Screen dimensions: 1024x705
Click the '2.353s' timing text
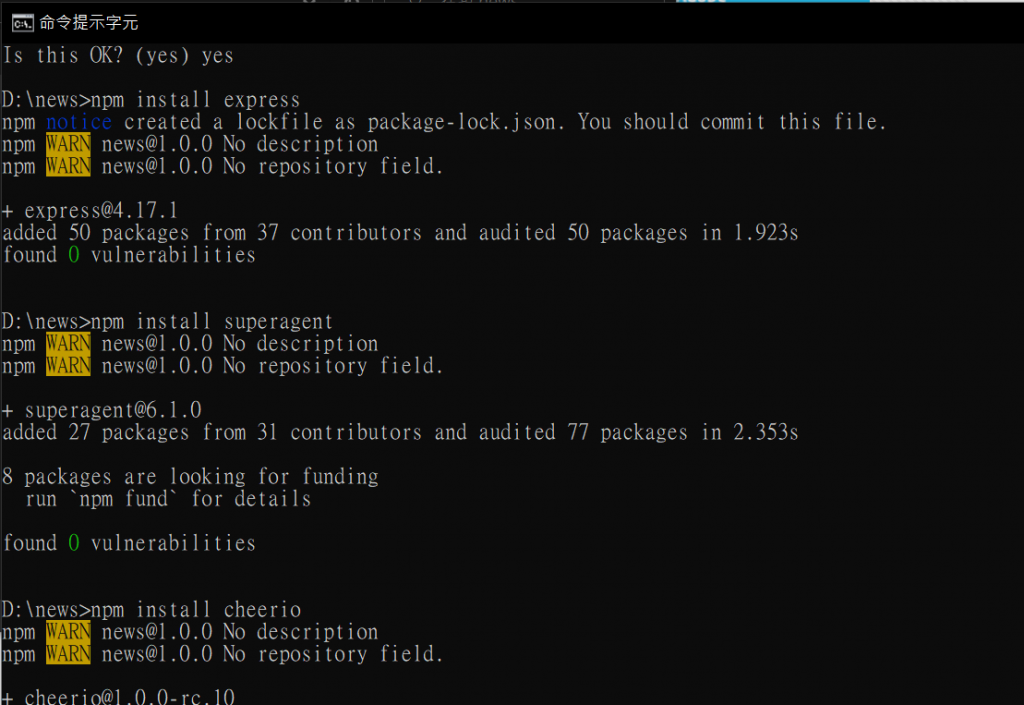(766, 433)
